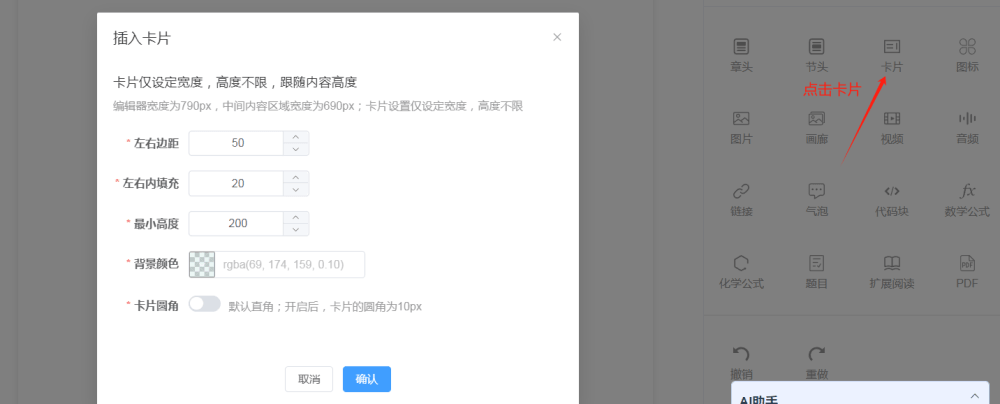Insert a 图片 image element
This screenshot has height=404, width=1000.
pyautogui.click(x=741, y=128)
